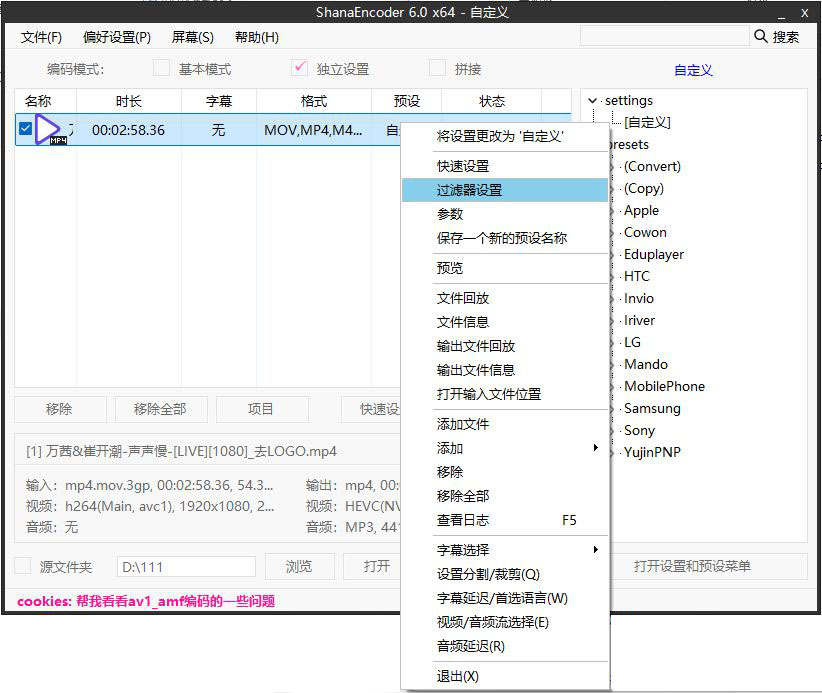Click the cookies AV1 amf link
Image resolution: width=822 pixels, height=693 pixels.
(146, 601)
